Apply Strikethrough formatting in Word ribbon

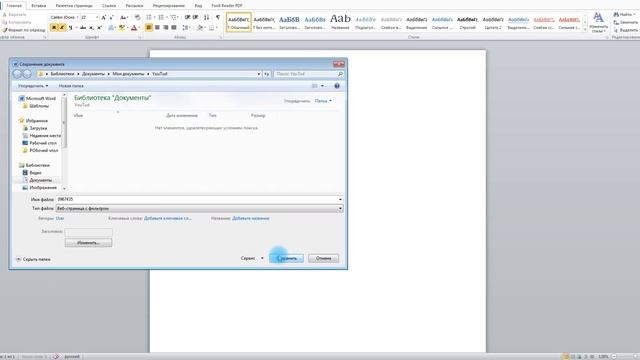click(x=83, y=27)
